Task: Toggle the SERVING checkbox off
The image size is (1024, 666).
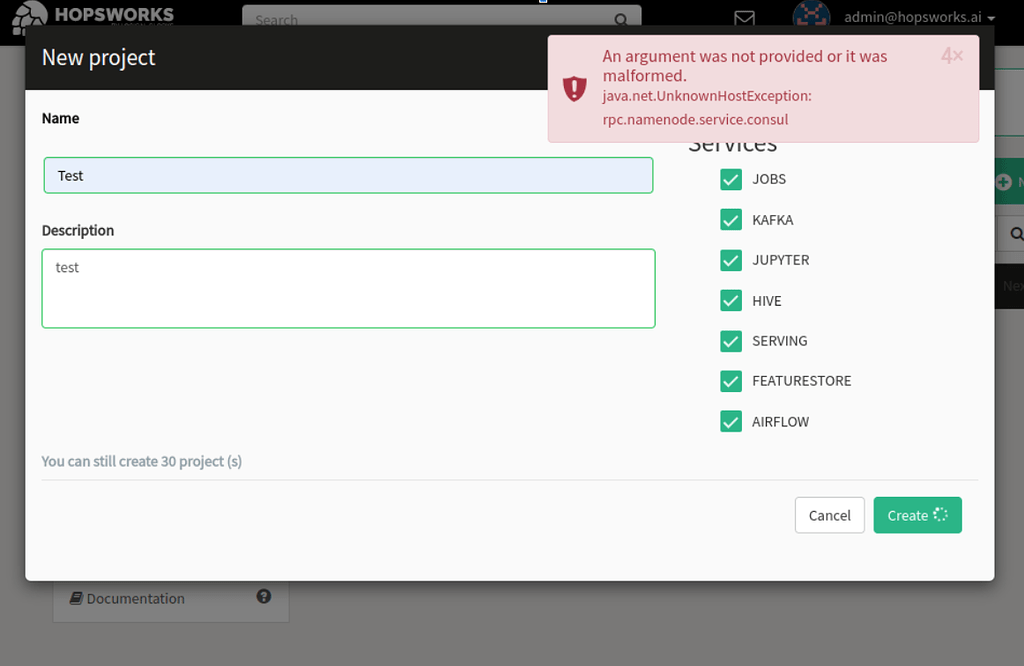Action: point(731,341)
